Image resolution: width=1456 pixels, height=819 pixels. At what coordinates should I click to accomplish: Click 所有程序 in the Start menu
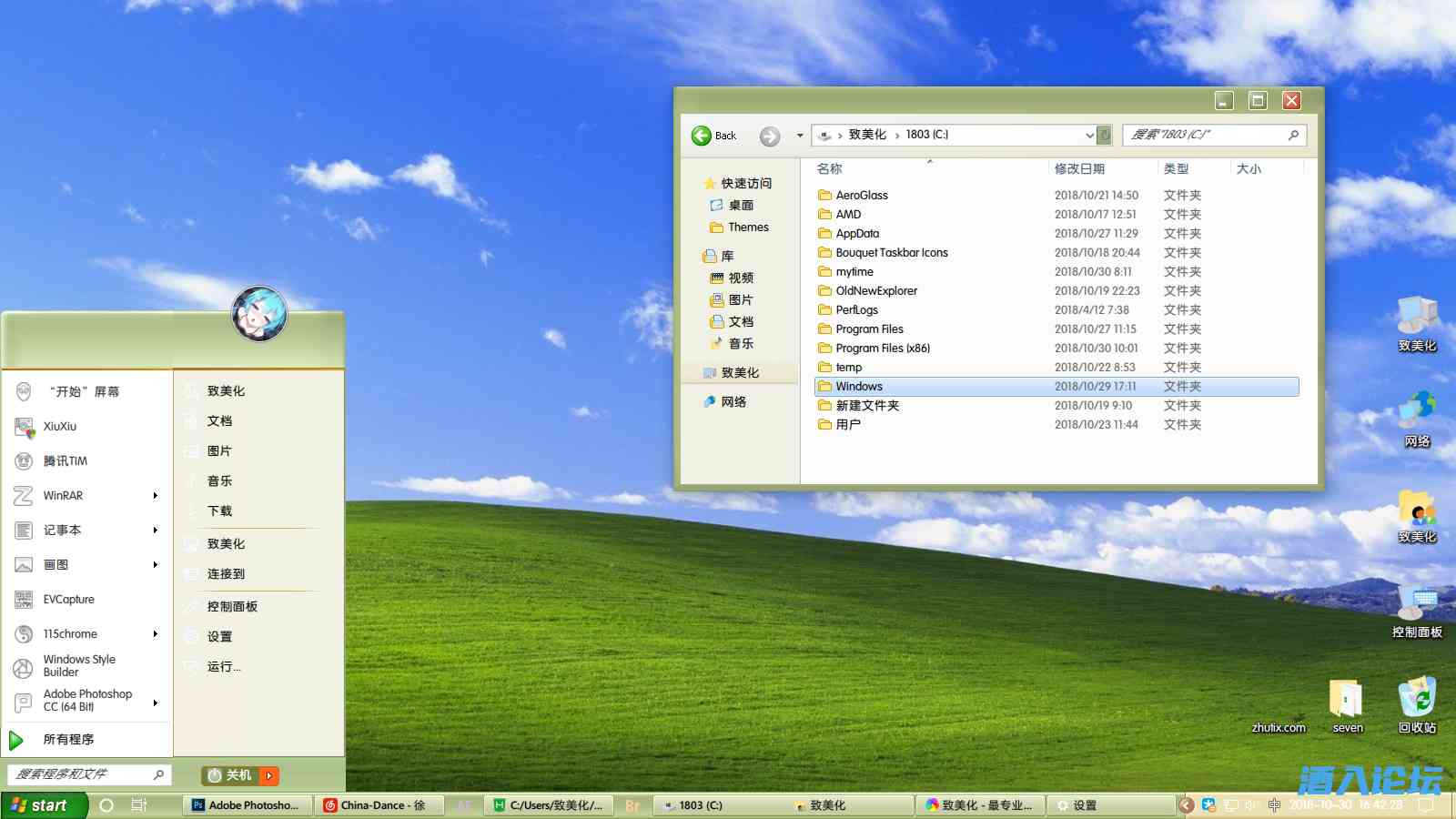[70, 739]
